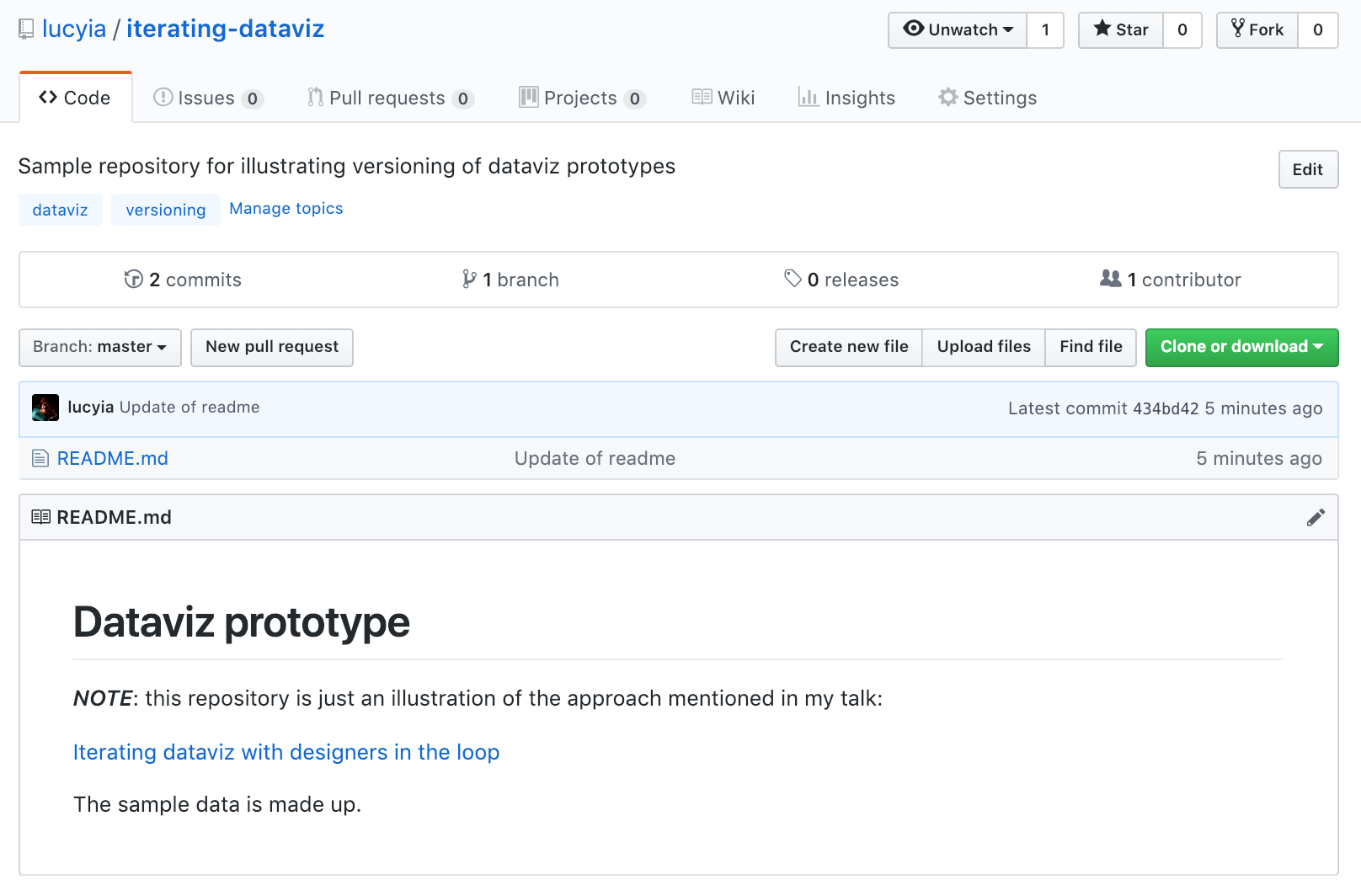
Task: Click Find file
Action: pos(1091,348)
